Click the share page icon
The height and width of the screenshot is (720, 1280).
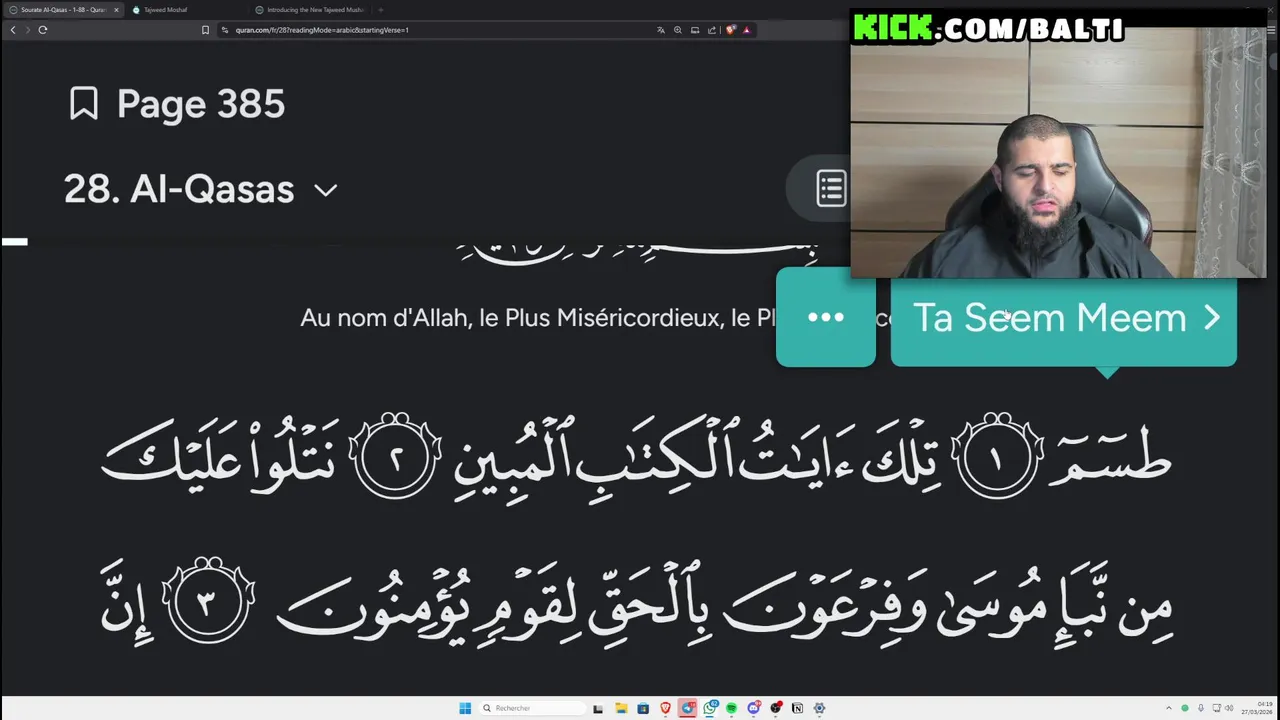pyautogui.click(x=712, y=30)
